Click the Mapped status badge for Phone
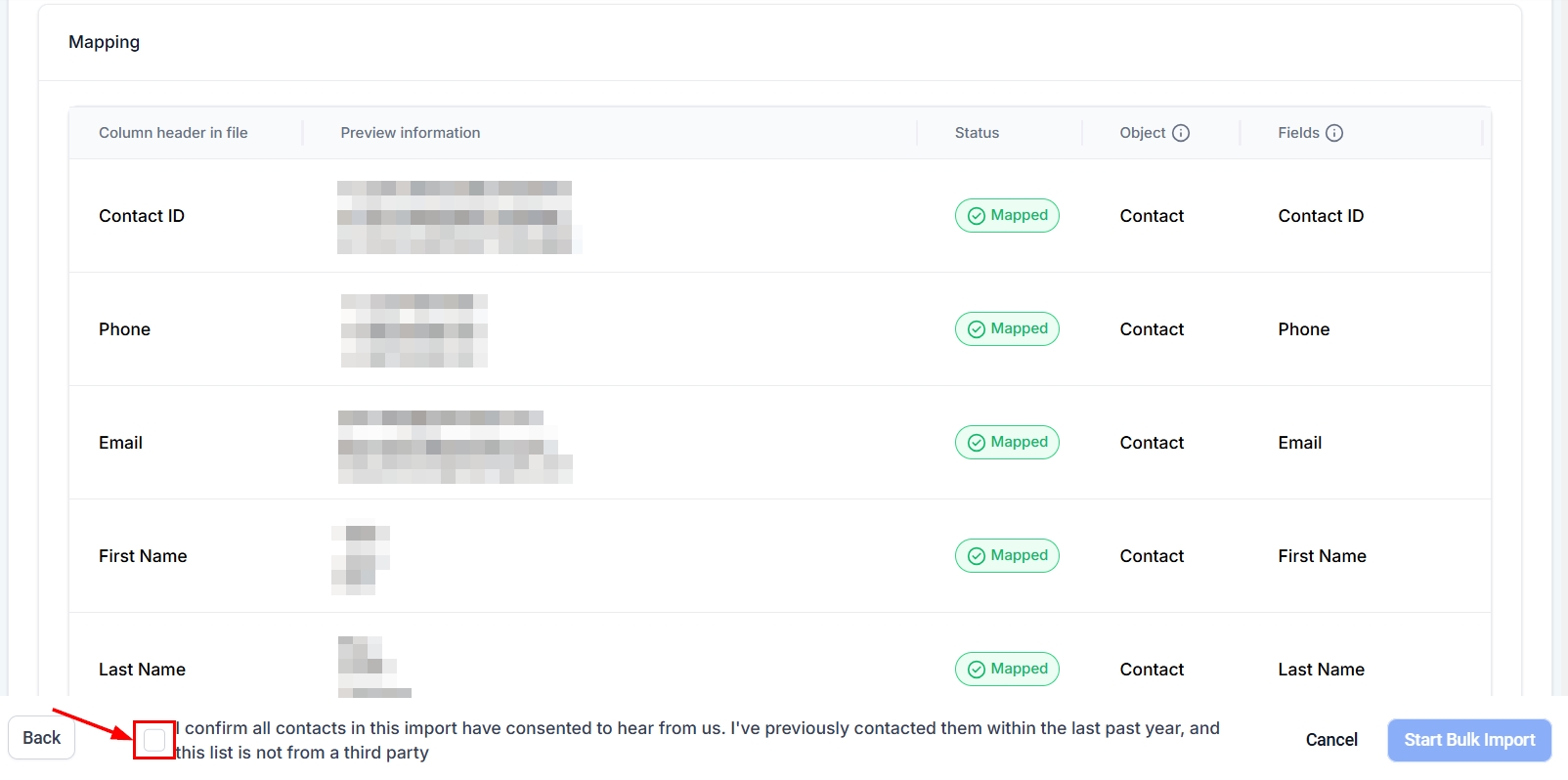Image resolution: width=1568 pixels, height=780 pixels. point(1007,329)
